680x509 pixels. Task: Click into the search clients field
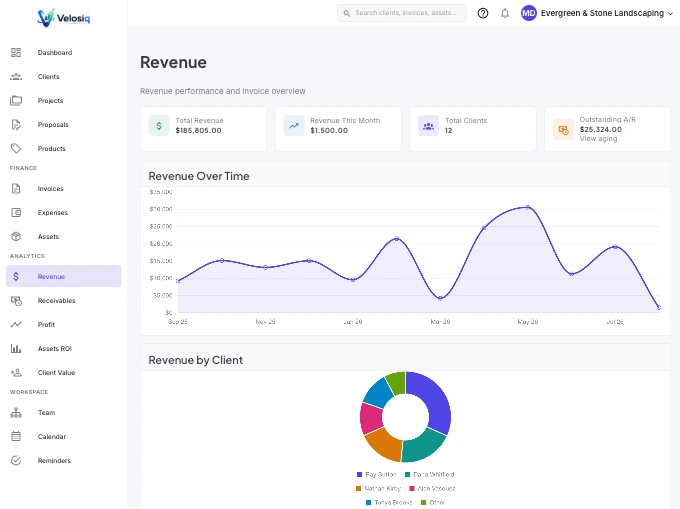pos(402,13)
